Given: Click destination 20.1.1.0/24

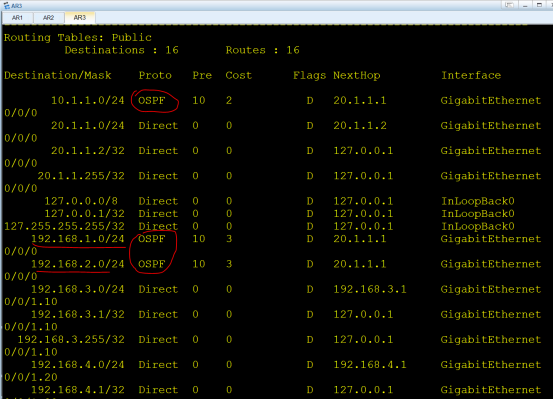Looking at the screenshot, I should coord(88,126).
